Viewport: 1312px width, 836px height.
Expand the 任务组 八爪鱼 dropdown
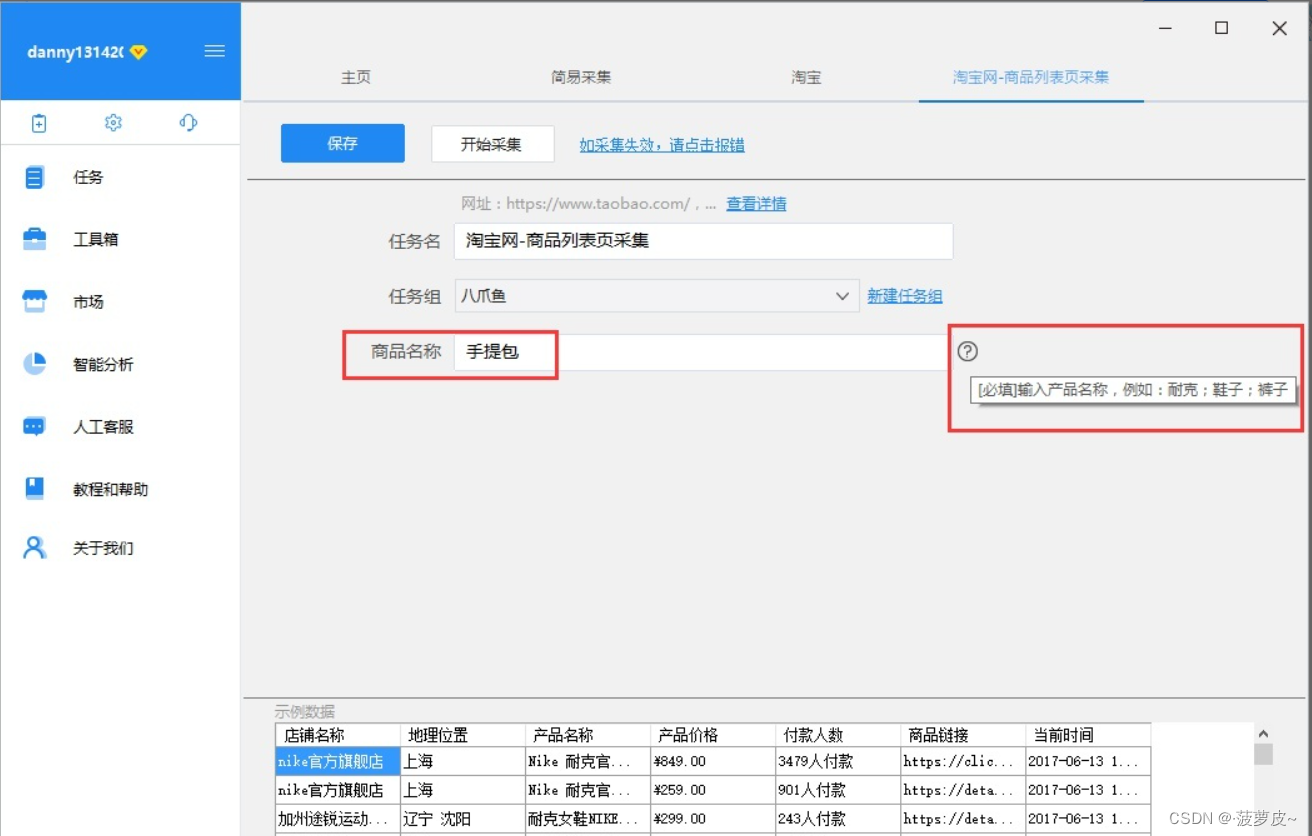pyautogui.click(x=657, y=296)
